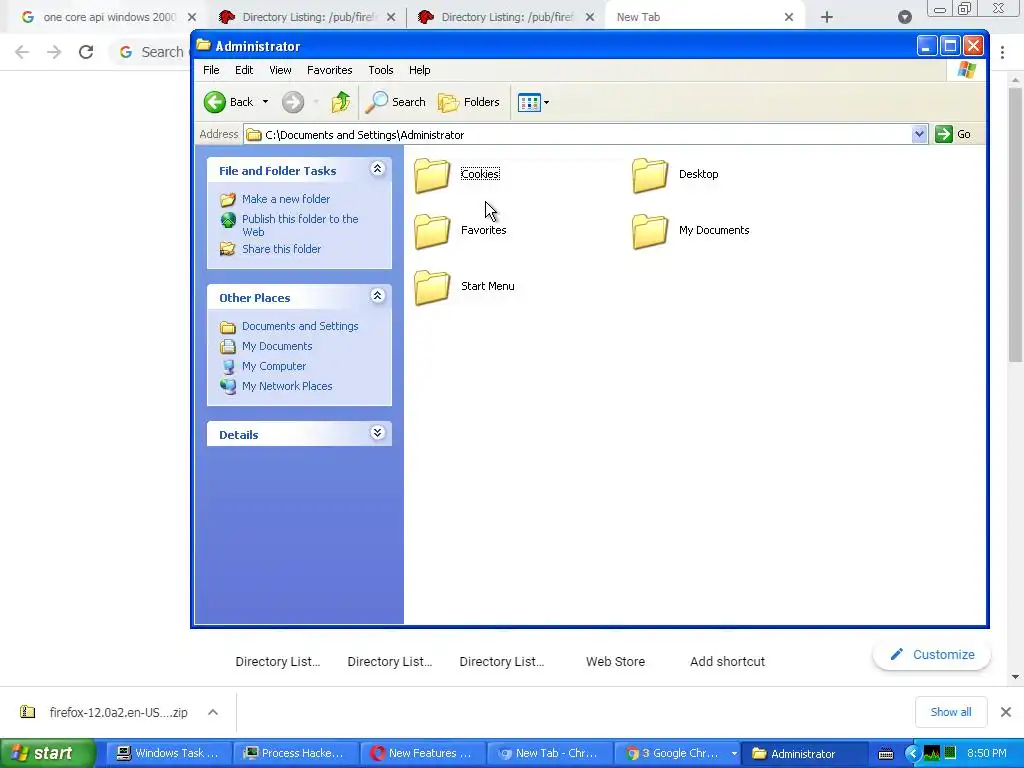Collapse the Other Places panel

[x=377, y=296]
